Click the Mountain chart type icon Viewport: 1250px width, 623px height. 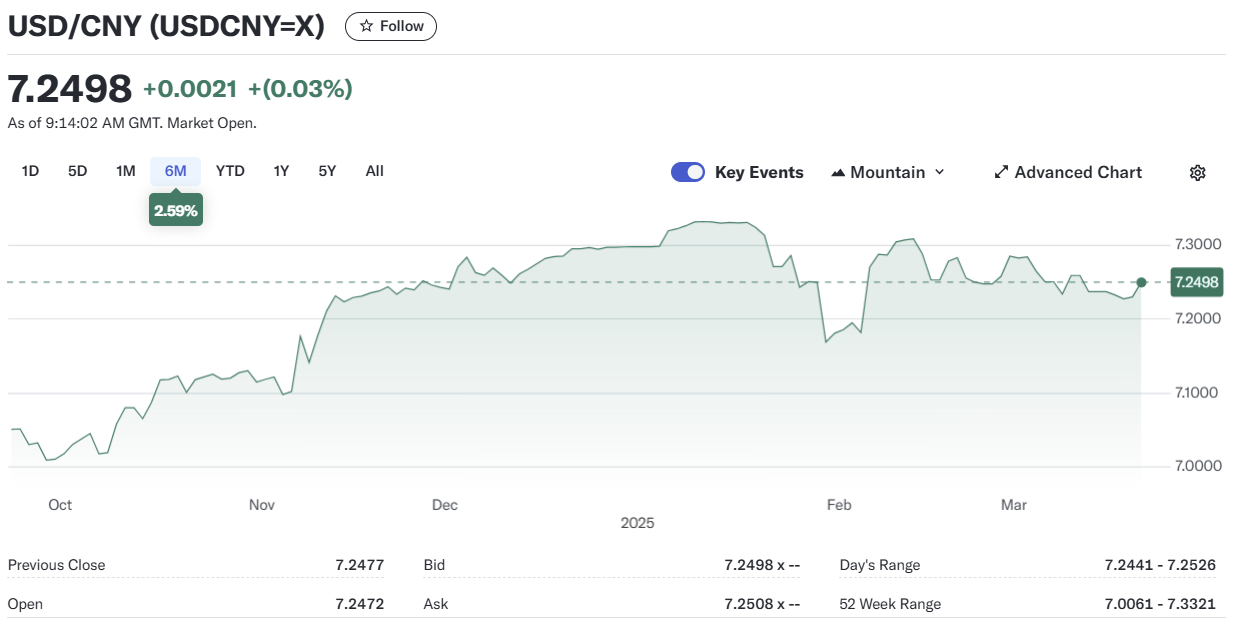coord(838,173)
